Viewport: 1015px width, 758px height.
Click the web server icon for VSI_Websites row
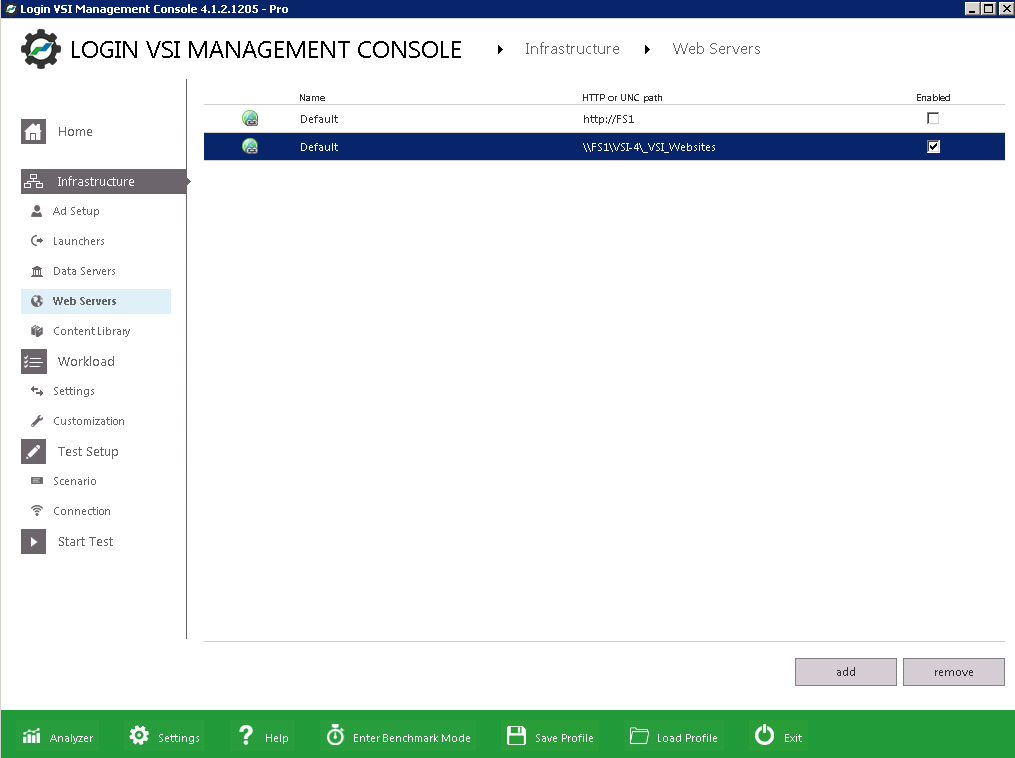pyautogui.click(x=250, y=146)
